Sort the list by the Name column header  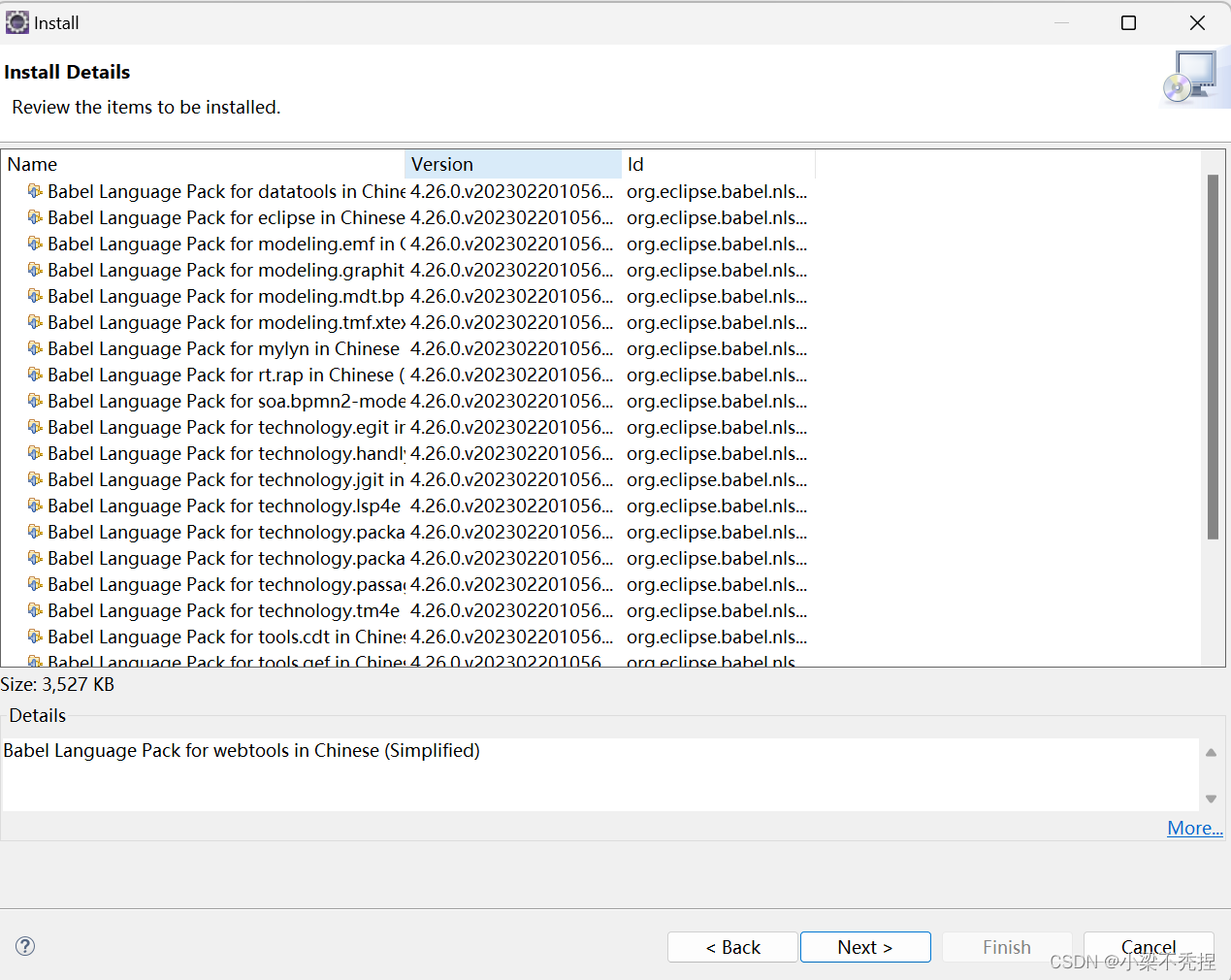(x=203, y=164)
